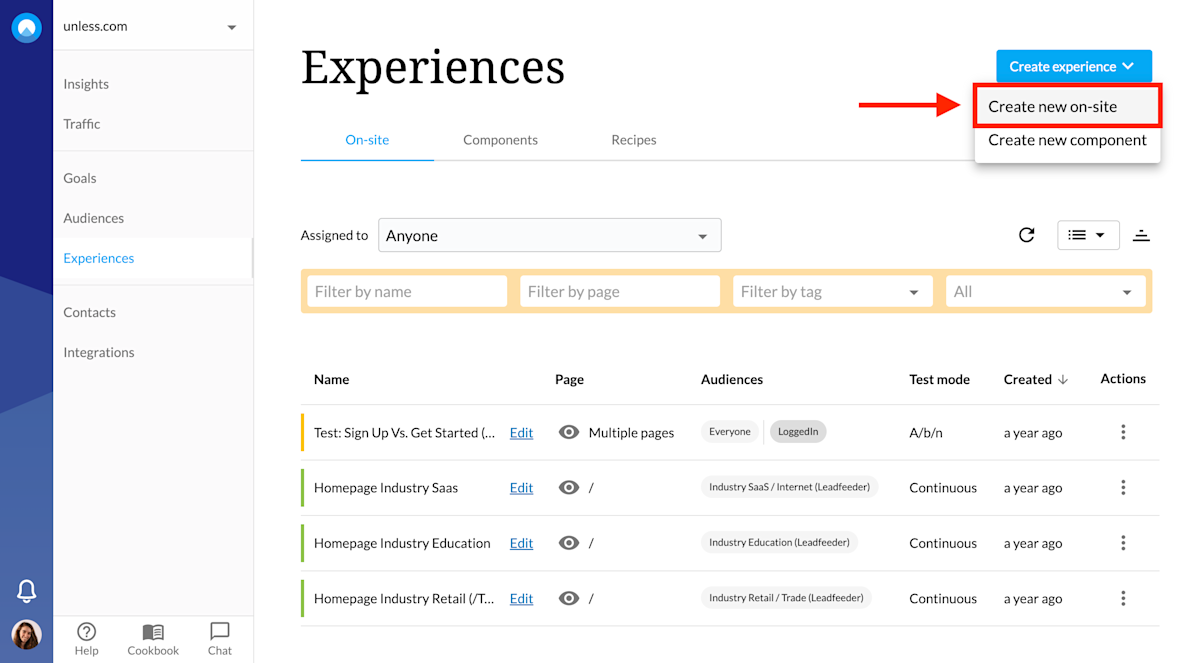The image size is (1200, 663).
Task: Click the Edit link for Homepage Industry Saas
Action: pyautogui.click(x=521, y=488)
